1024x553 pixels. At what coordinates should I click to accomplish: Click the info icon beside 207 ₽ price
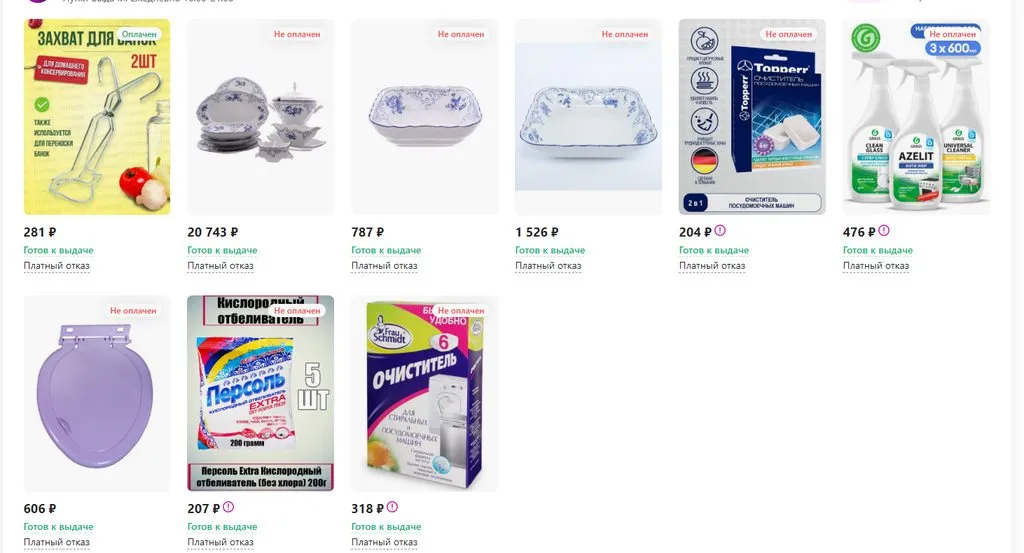(228, 507)
